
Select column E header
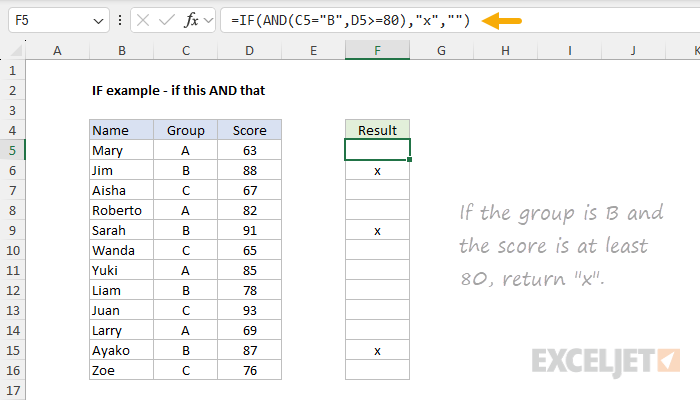click(313, 50)
